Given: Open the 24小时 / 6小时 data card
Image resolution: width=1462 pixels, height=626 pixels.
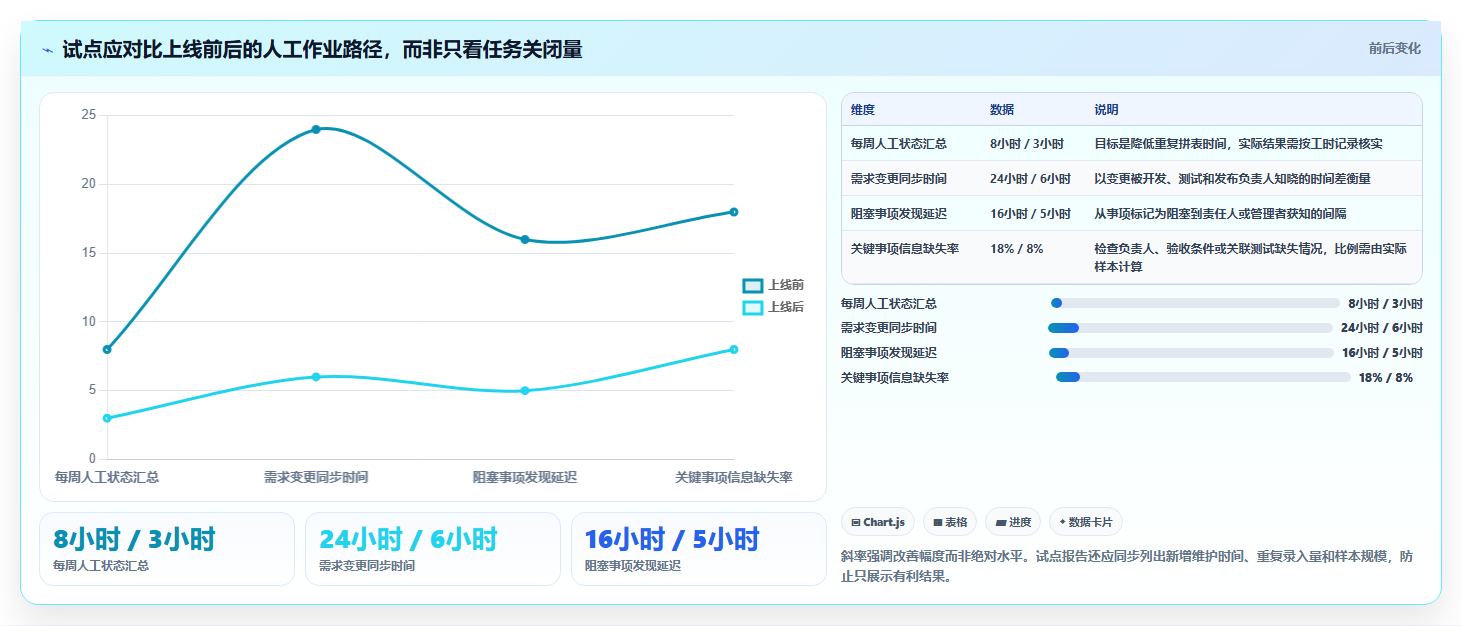Looking at the screenshot, I should point(433,549).
